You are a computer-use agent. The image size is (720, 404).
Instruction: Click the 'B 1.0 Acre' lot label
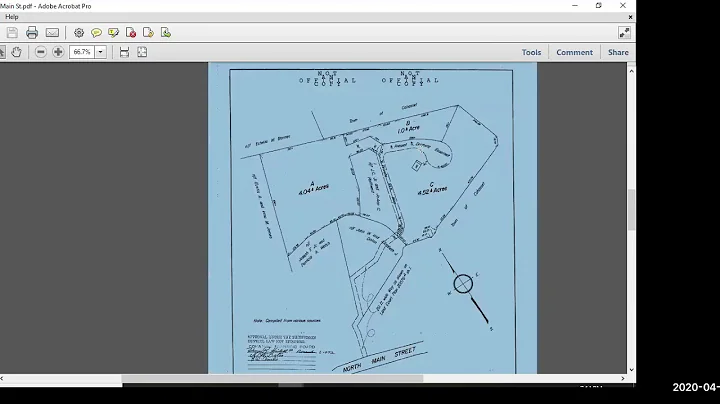coord(408,128)
